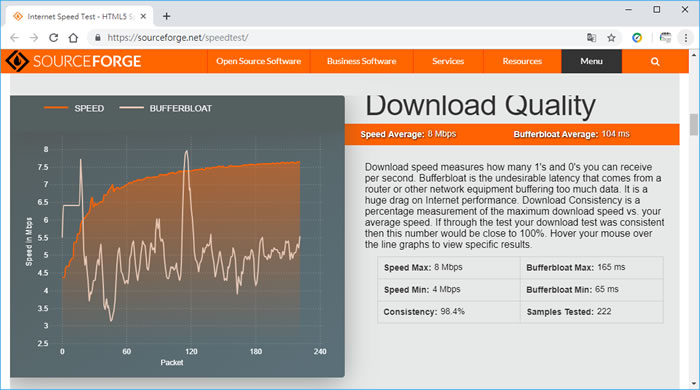This screenshot has width=700, height=390.
Task: Open the Business Software menu
Action: [362, 61]
